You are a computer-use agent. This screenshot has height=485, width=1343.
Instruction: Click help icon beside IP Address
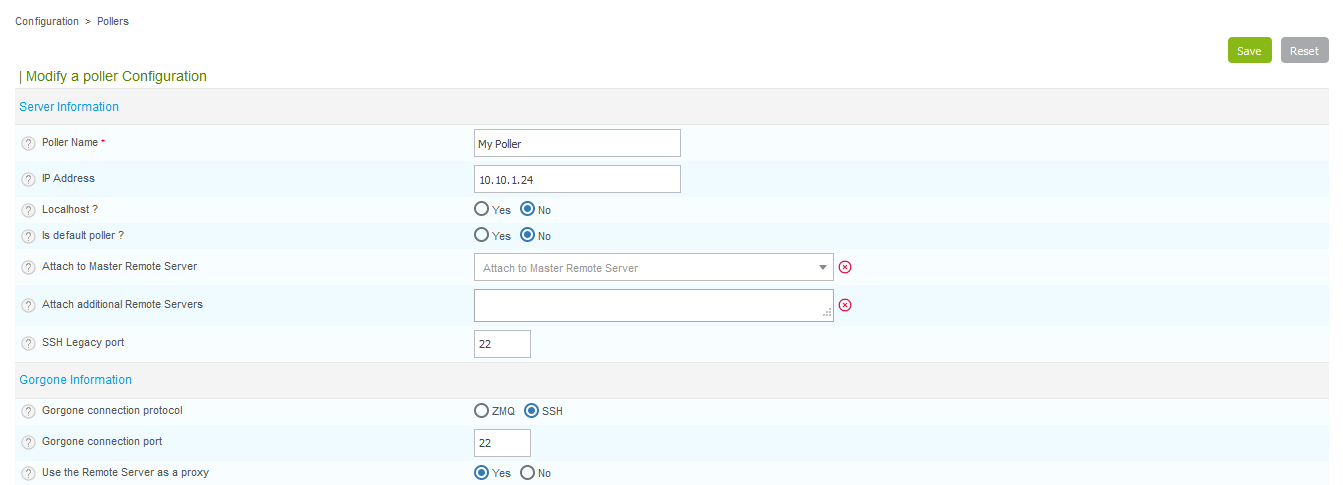pos(28,179)
